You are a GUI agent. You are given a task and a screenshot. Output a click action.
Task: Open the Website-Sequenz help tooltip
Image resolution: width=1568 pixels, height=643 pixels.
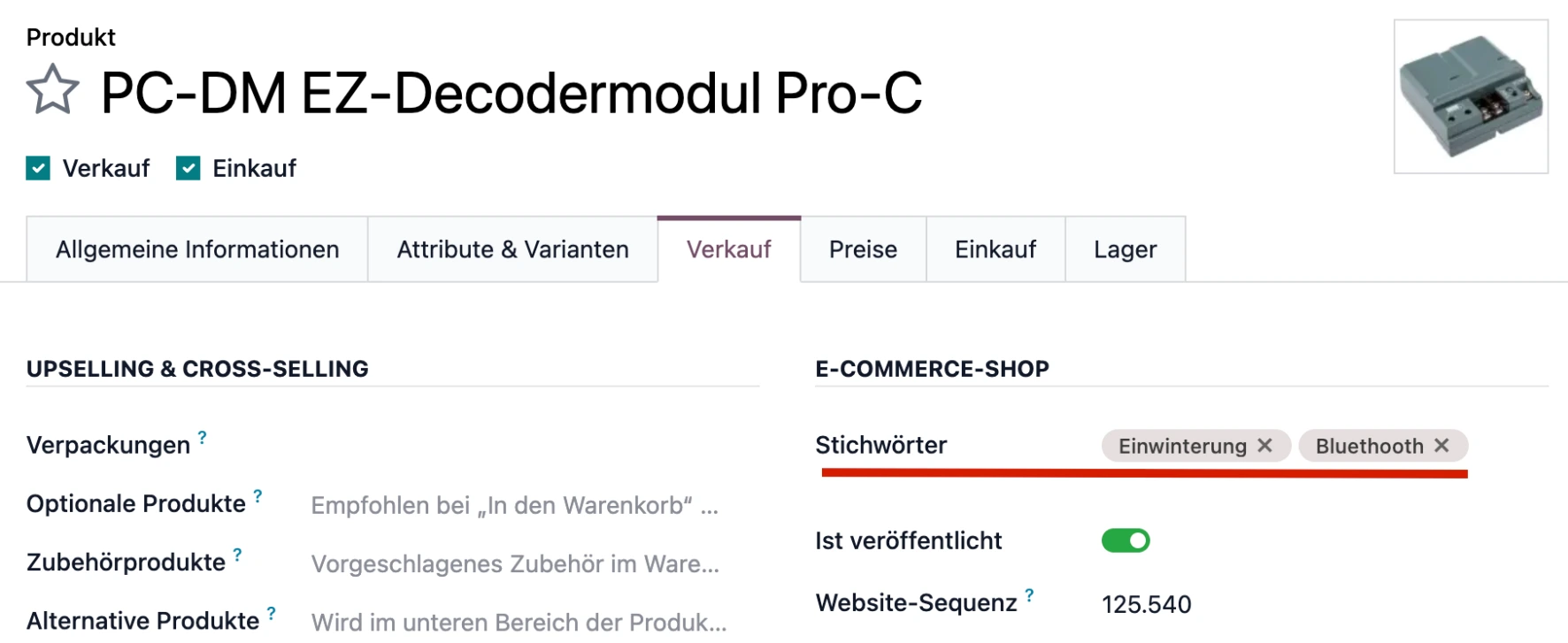(1029, 593)
